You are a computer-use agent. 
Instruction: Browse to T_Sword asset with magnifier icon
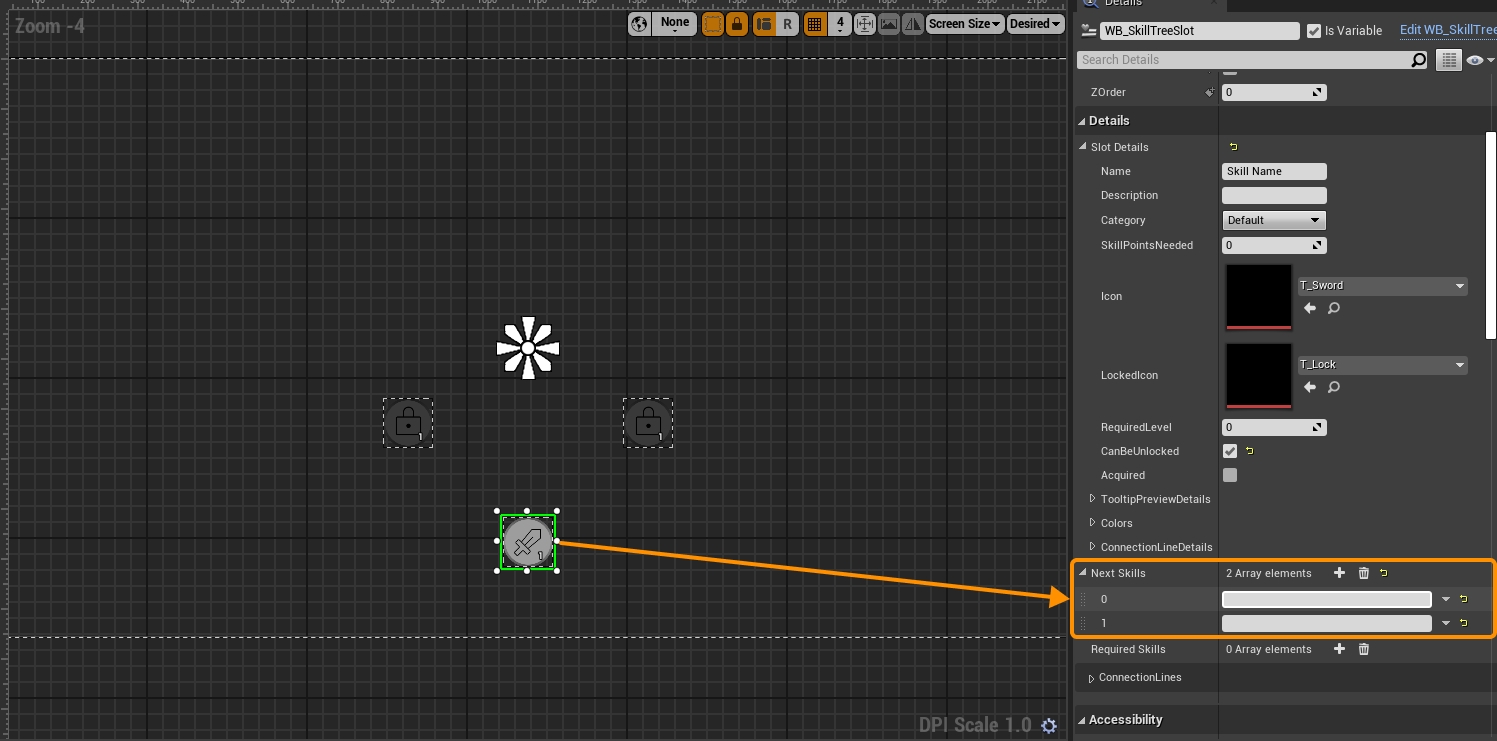click(x=1334, y=309)
